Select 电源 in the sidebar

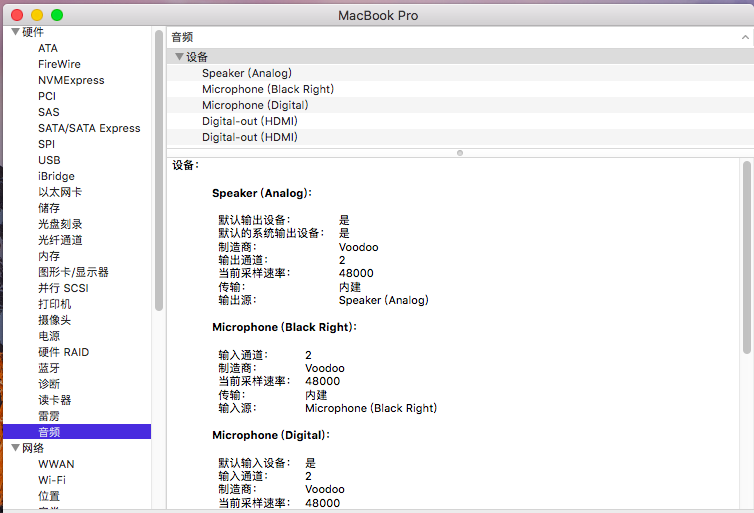point(49,336)
